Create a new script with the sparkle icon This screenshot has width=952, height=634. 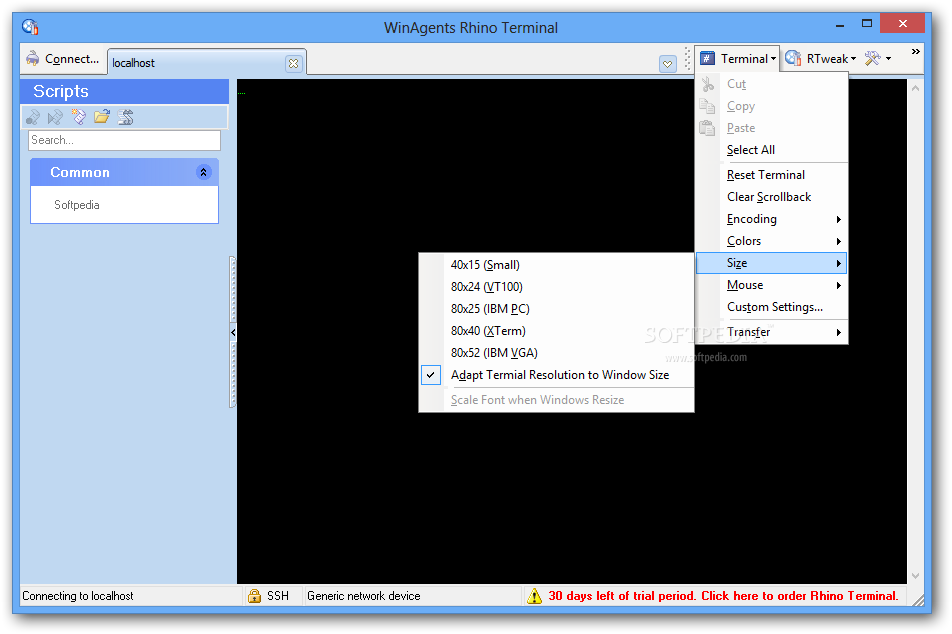coord(78,117)
